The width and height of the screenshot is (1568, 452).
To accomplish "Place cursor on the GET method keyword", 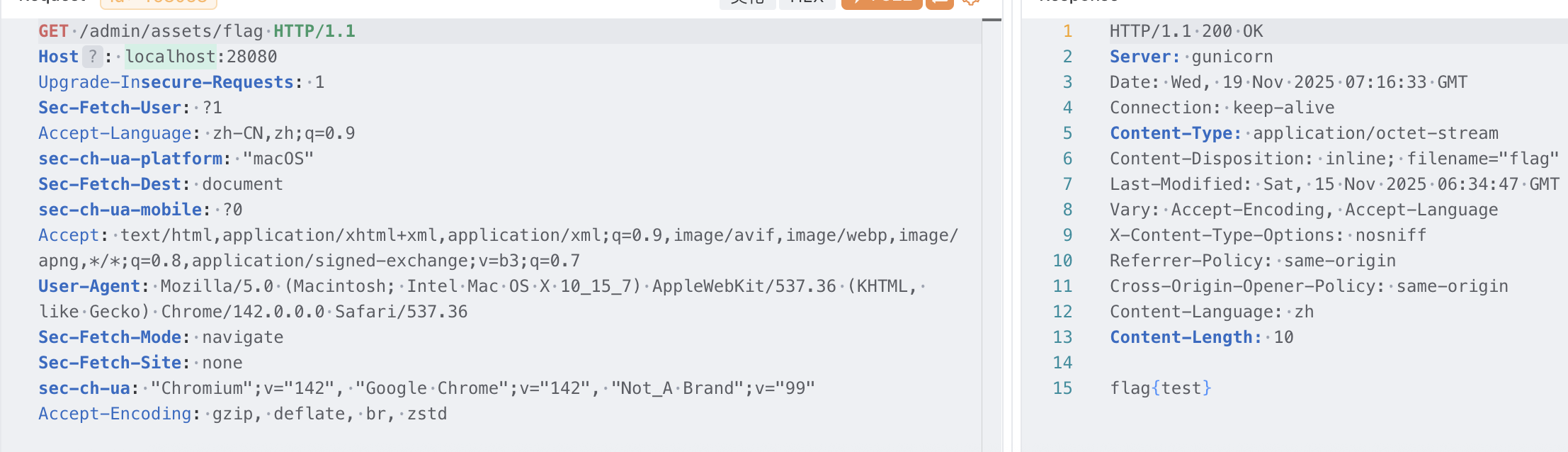I will [x=53, y=31].
